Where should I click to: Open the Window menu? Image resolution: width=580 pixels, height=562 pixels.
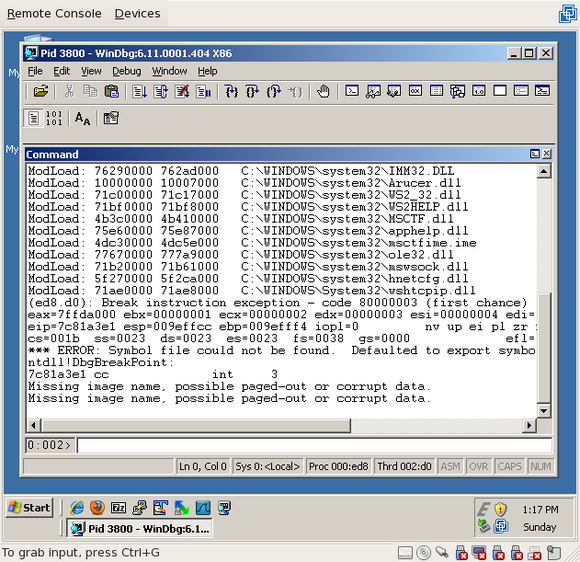[169, 71]
